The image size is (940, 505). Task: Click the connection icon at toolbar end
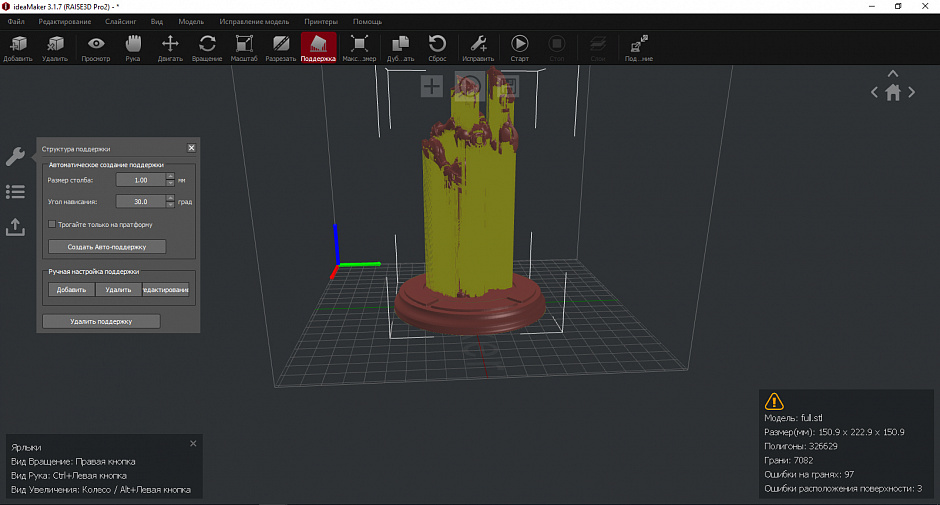pos(639,48)
